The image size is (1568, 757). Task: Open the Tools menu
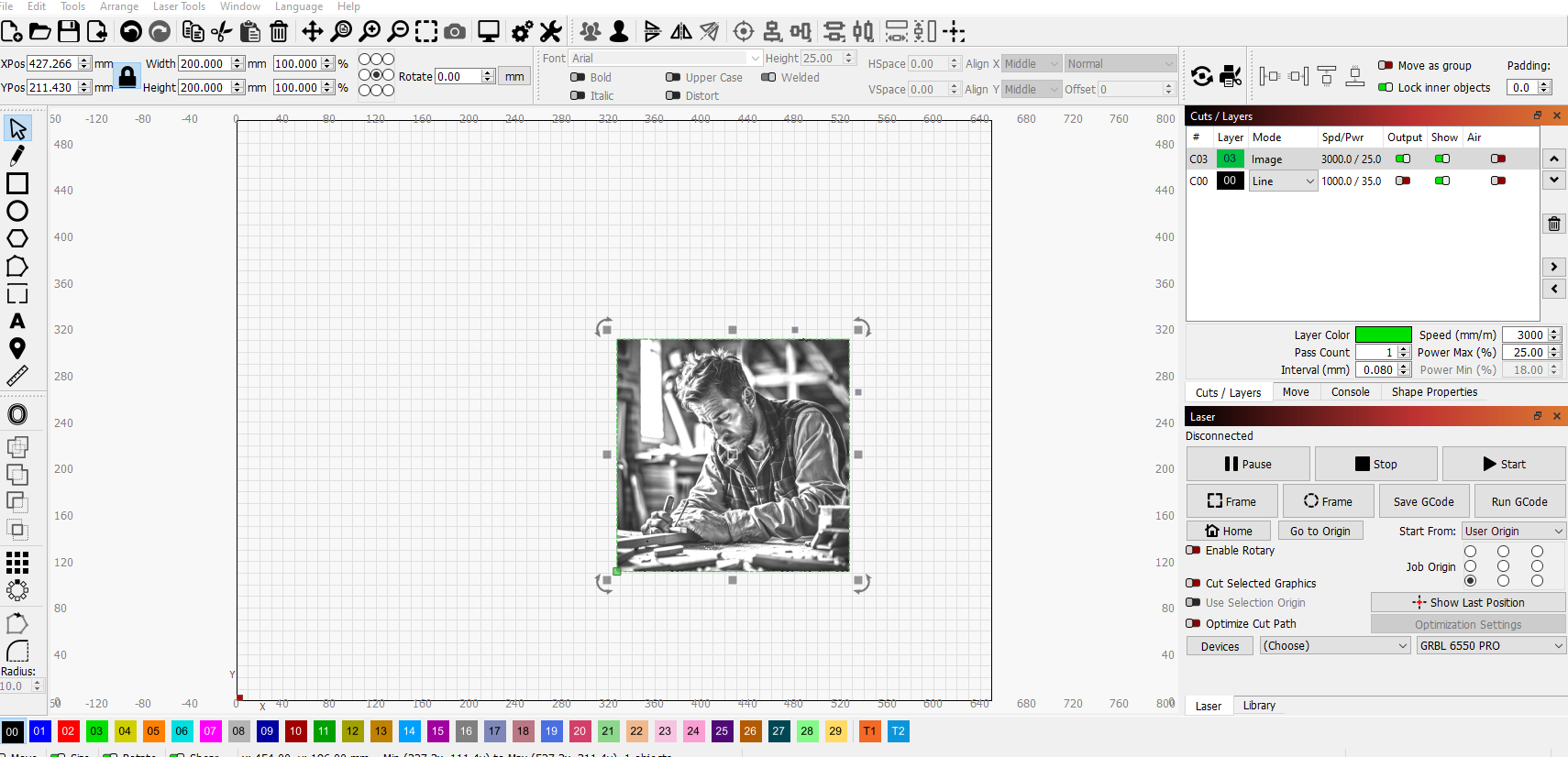tap(72, 6)
